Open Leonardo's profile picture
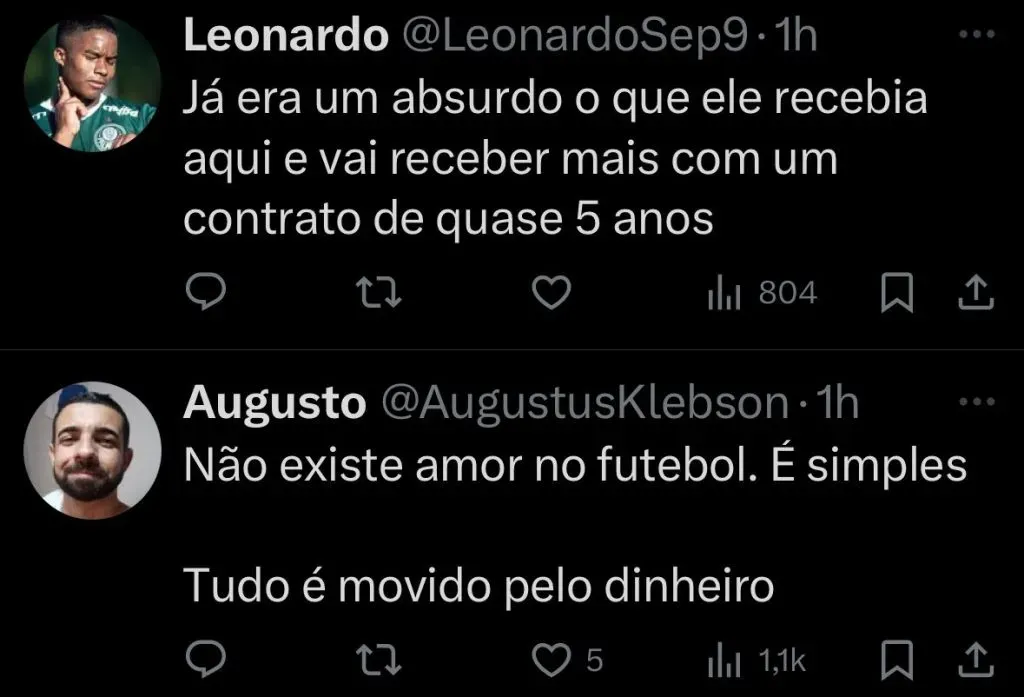The height and width of the screenshot is (697, 1024). [x=93, y=85]
